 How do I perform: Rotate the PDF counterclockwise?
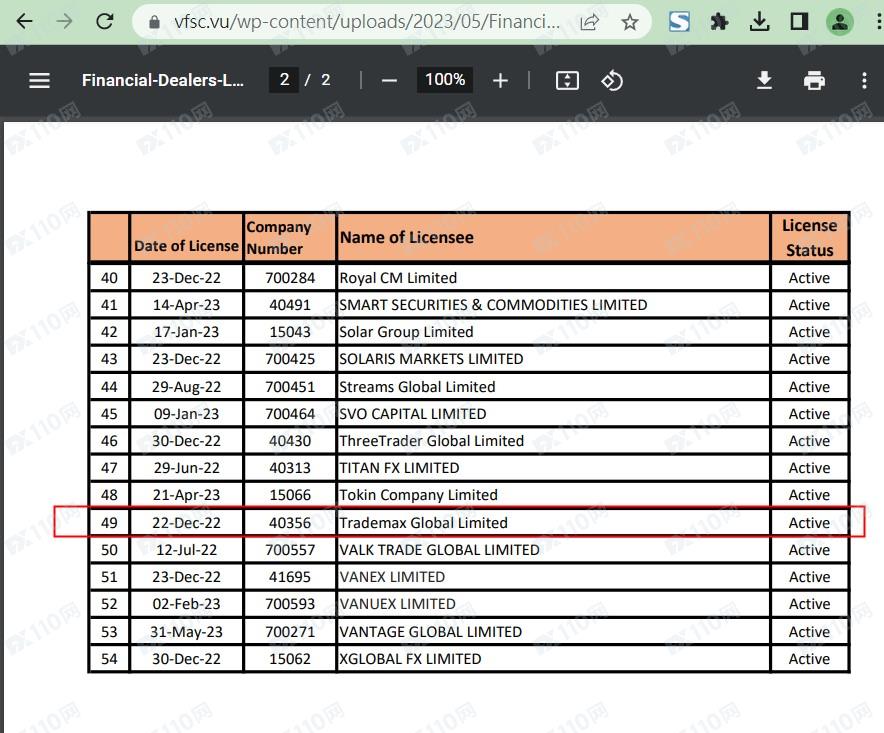pyautogui.click(x=611, y=80)
